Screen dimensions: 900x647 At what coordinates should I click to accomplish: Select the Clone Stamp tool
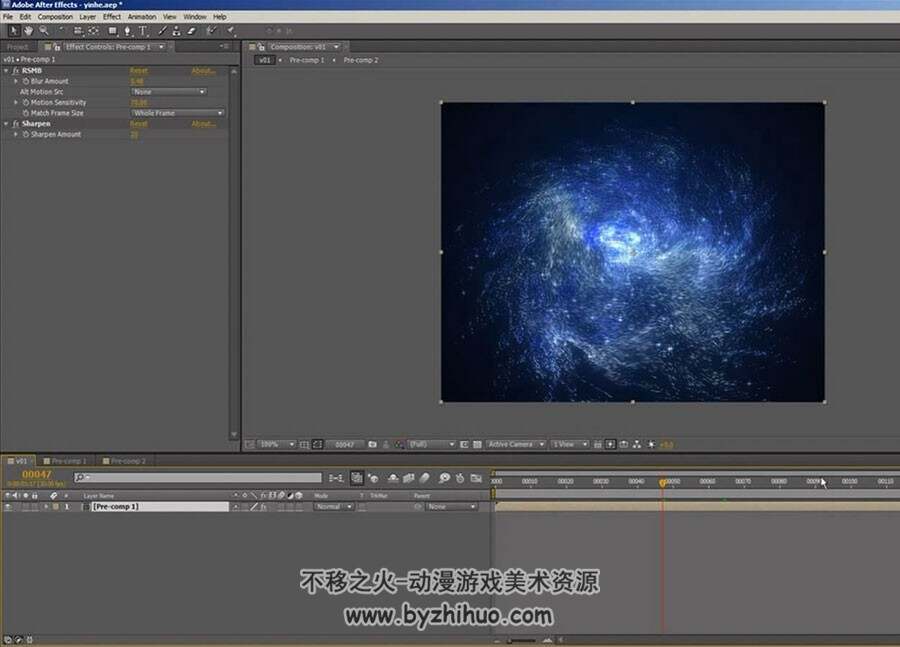pos(177,30)
